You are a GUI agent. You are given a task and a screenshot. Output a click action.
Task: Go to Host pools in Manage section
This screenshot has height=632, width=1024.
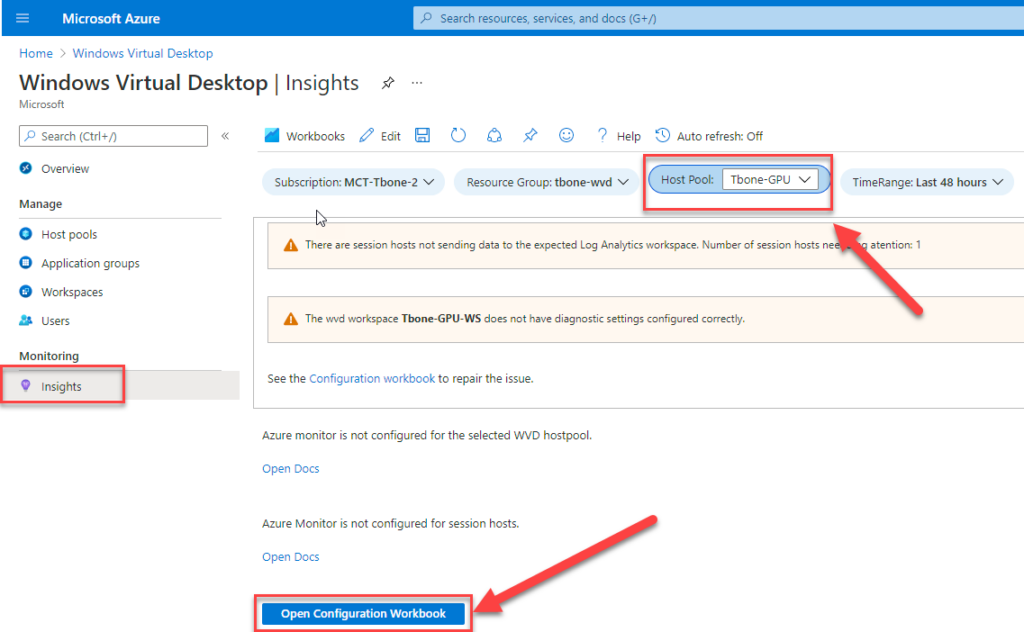point(69,234)
